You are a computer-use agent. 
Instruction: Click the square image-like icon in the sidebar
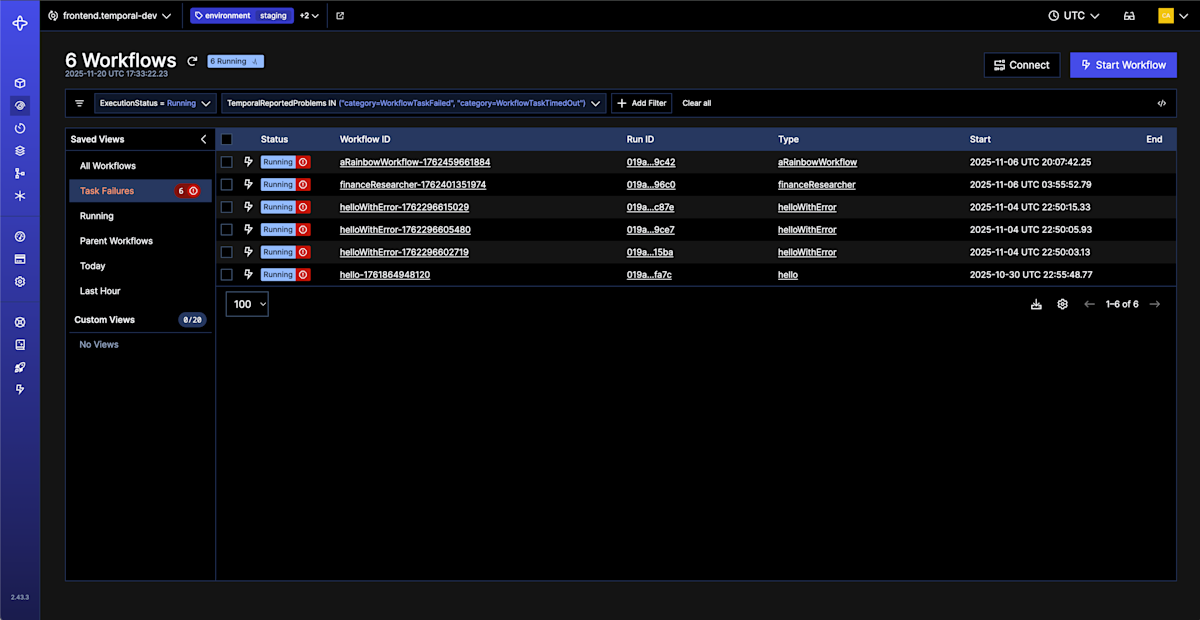click(20, 345)
